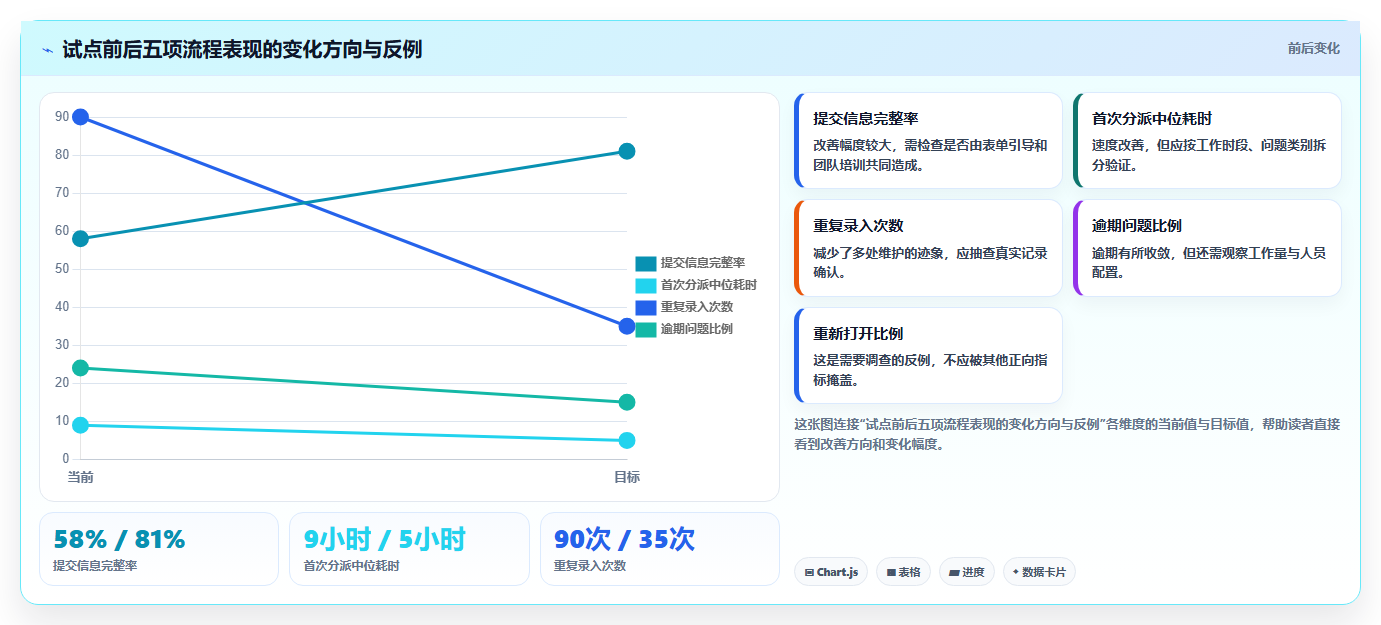Select 首次分派中位耗时 target point at 5
The width and height of the screenshot is (1381, 625).
(627, 440)
